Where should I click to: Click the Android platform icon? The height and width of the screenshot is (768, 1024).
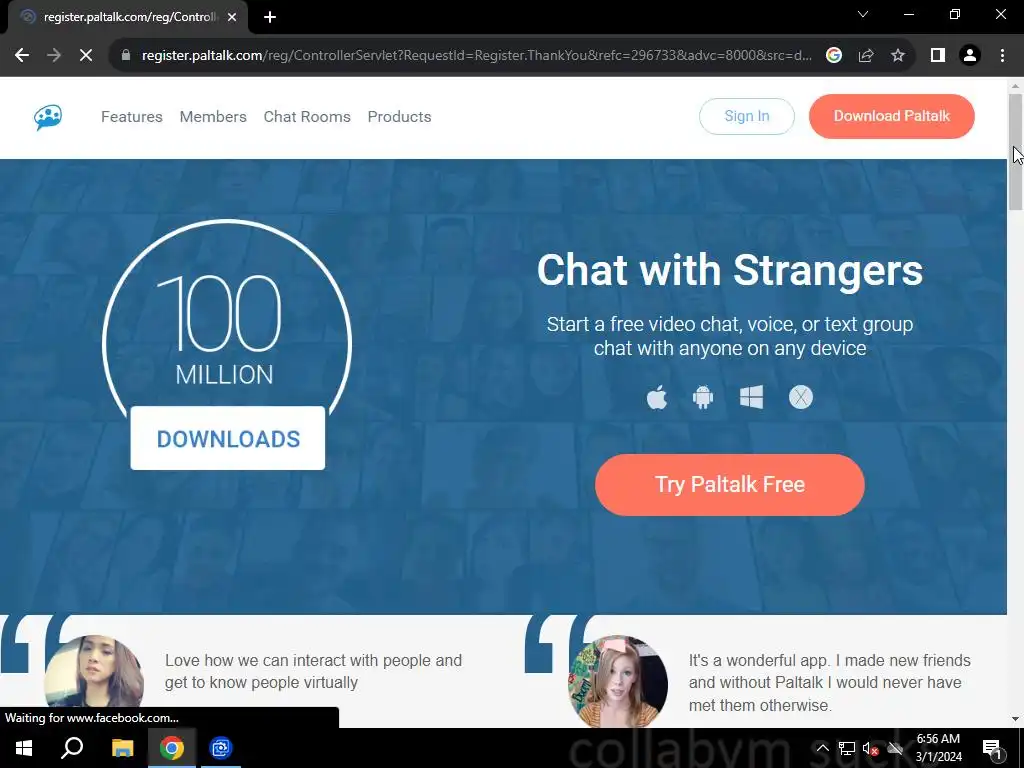[703, 397]
